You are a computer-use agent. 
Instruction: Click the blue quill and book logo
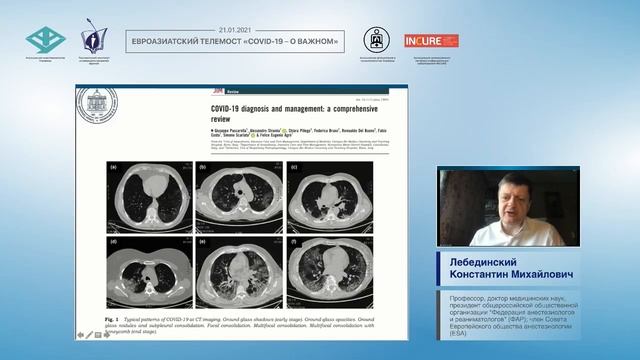tap(94, 36)
